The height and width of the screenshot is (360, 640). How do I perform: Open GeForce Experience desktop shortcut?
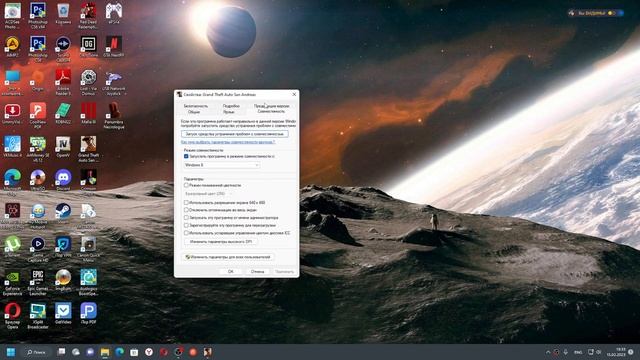click(12, 283)
